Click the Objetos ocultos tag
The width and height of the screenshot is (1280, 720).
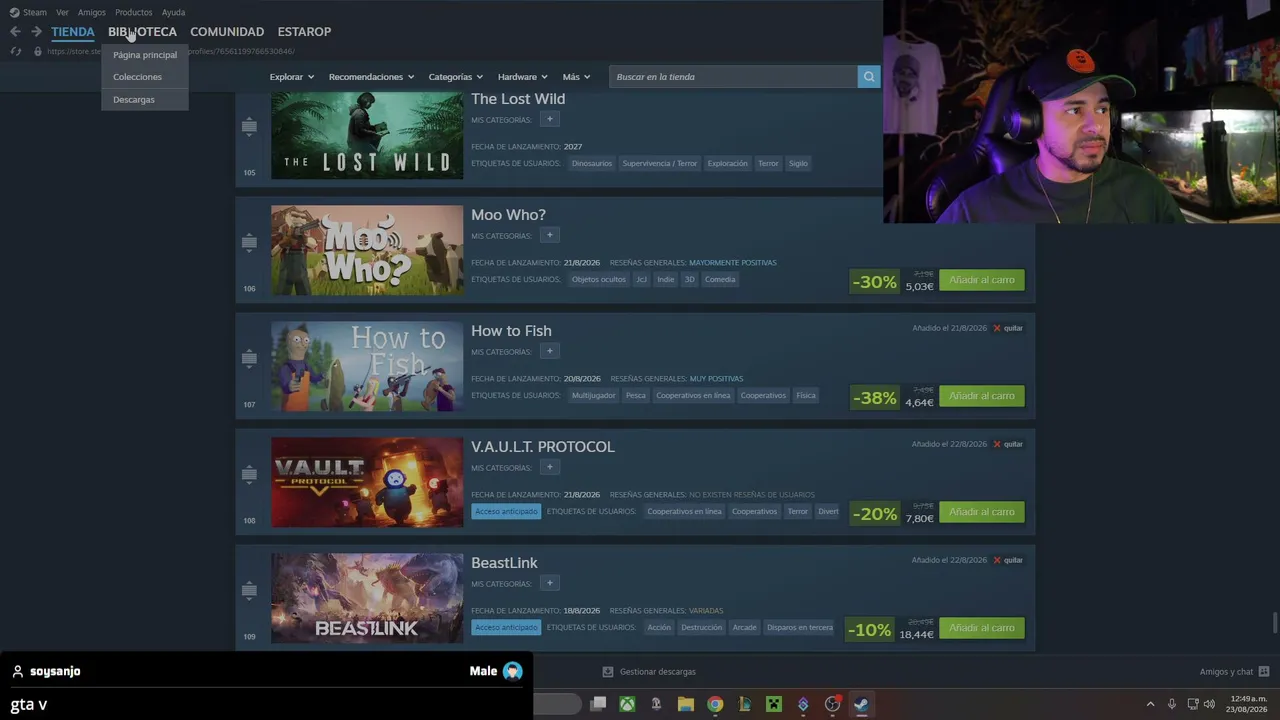tap(599, 280)
